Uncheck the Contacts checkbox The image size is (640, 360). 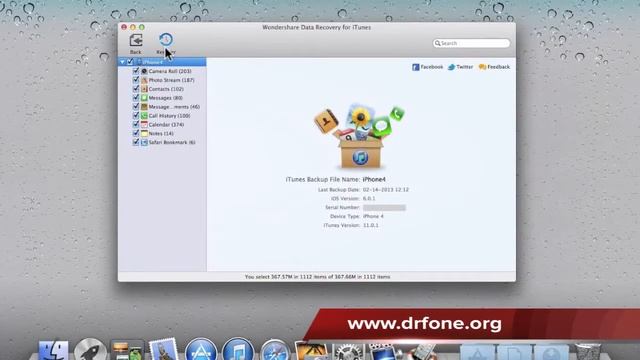[136, 89]
